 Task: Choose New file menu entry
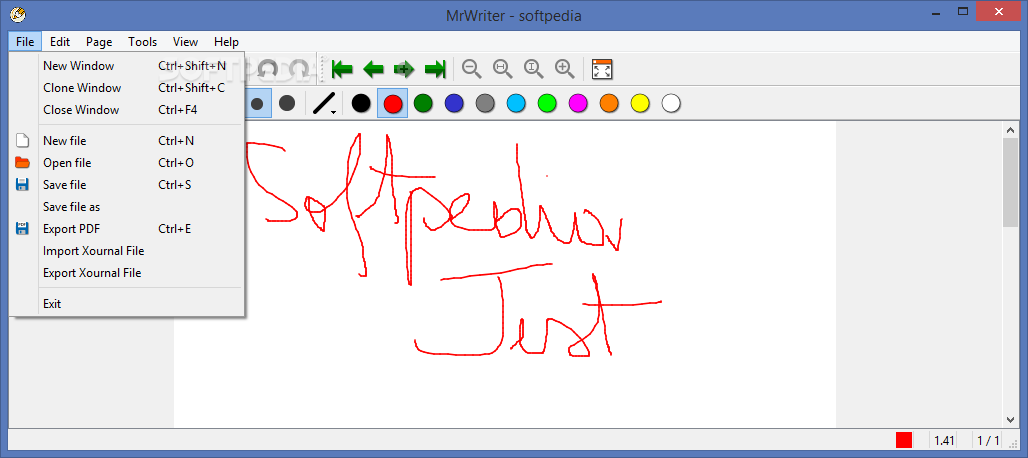coord(127,141)
